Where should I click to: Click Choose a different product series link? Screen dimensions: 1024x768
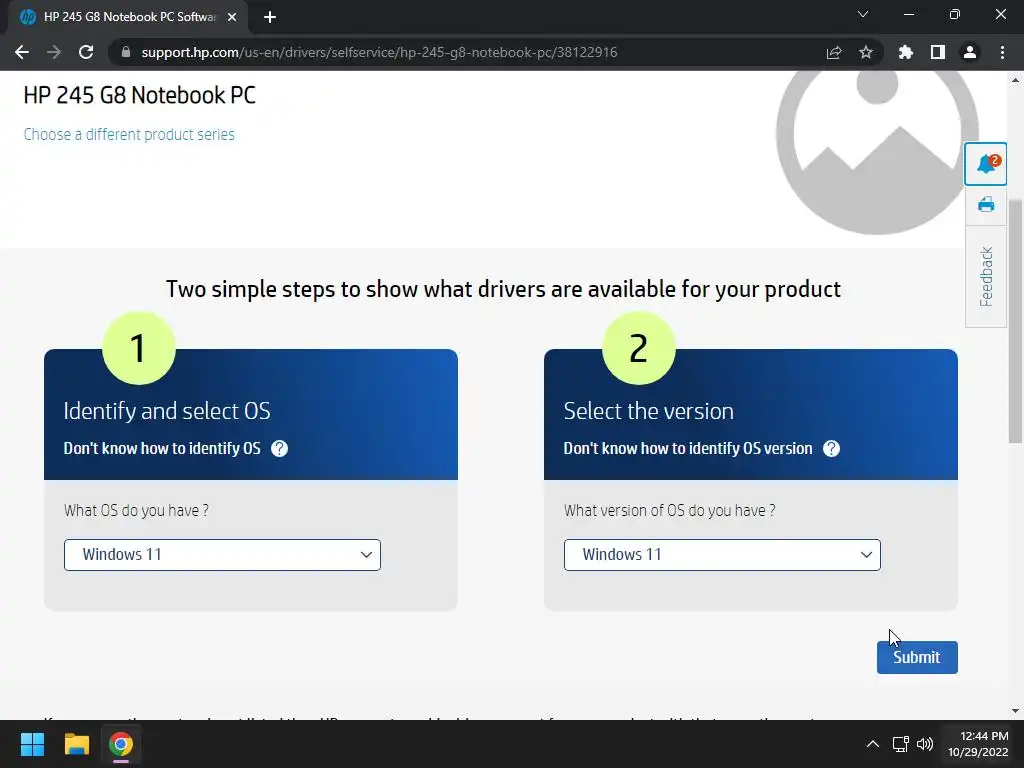coord(129,135)
